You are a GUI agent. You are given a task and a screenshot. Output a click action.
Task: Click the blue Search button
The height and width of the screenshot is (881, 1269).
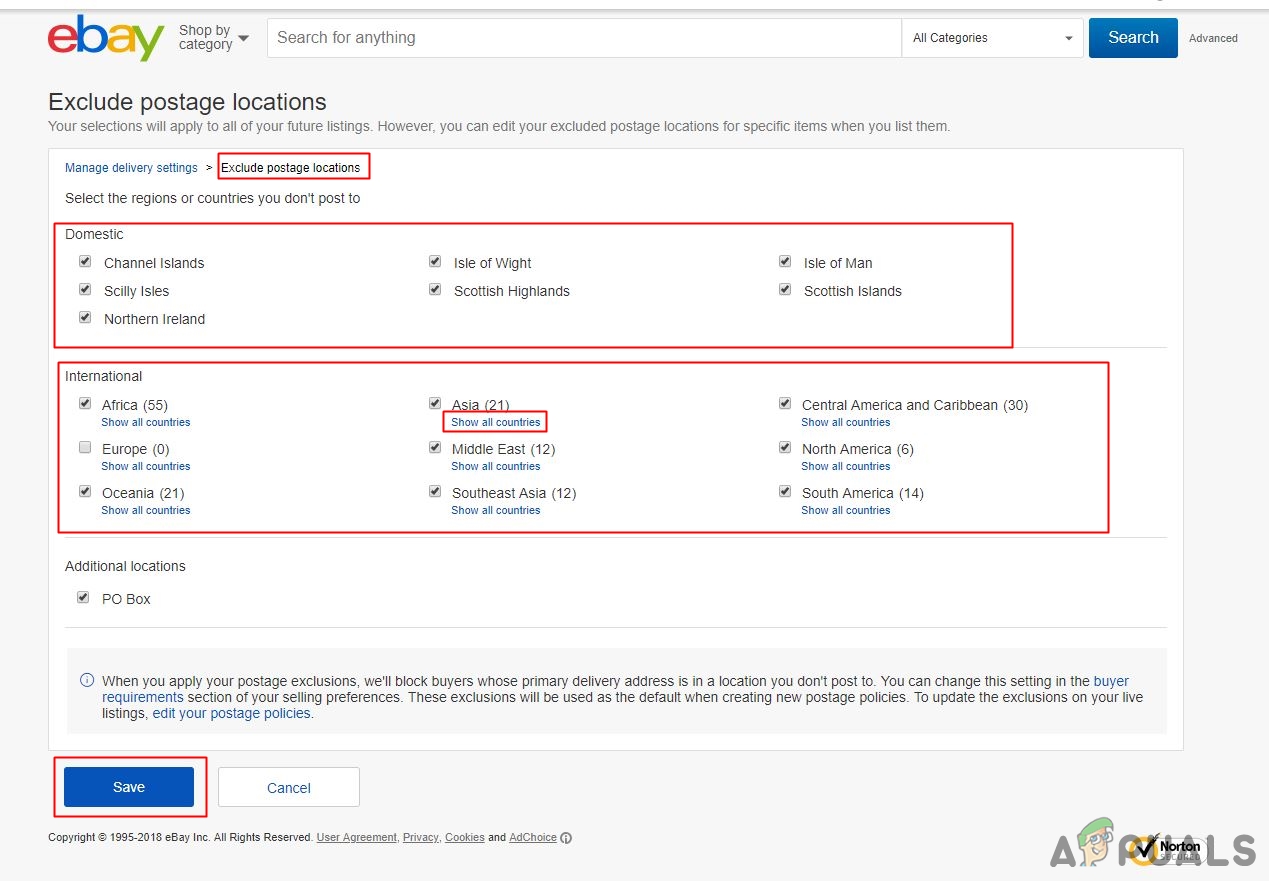coord(1133,38)
